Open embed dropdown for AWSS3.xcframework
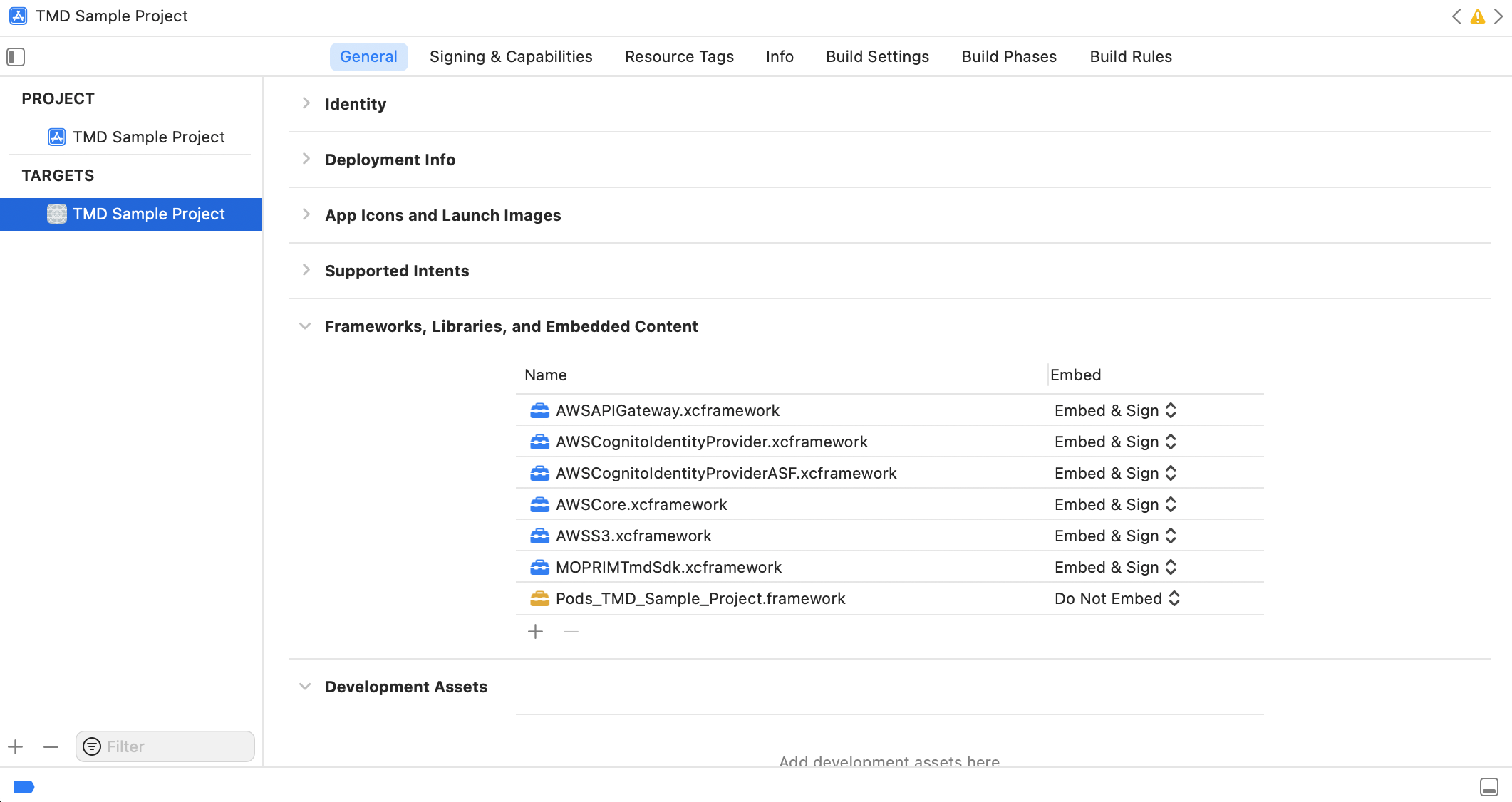 pos(1115,536)
